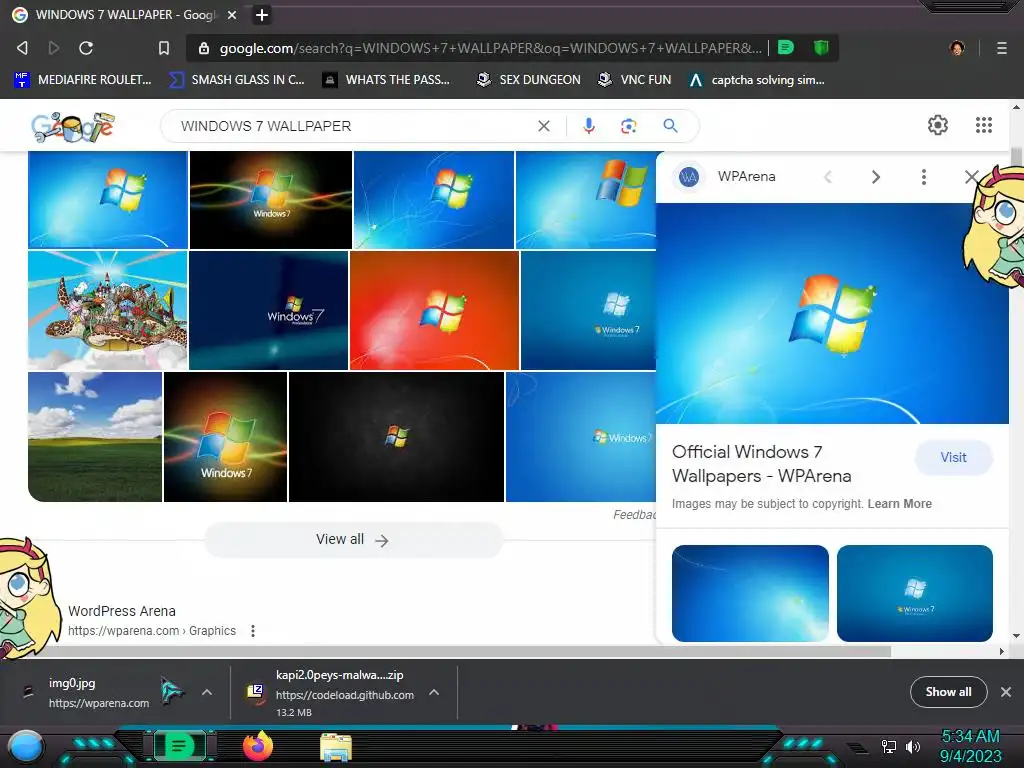The image size is (1024, 768).
Task: Expand options for the kapi2.0peys zip download
Action: point(434,692)
